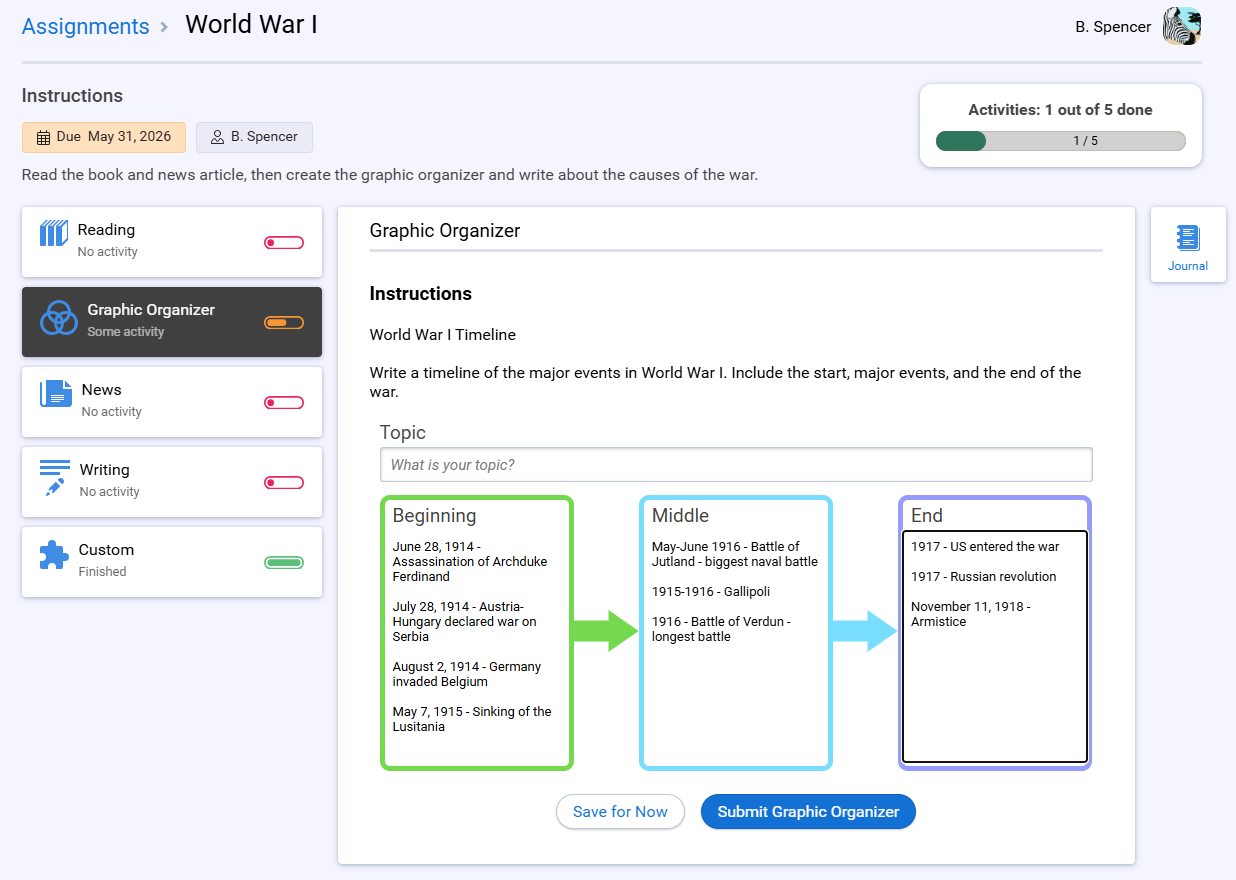Click the Writing status indicator pill

point(284,483)
